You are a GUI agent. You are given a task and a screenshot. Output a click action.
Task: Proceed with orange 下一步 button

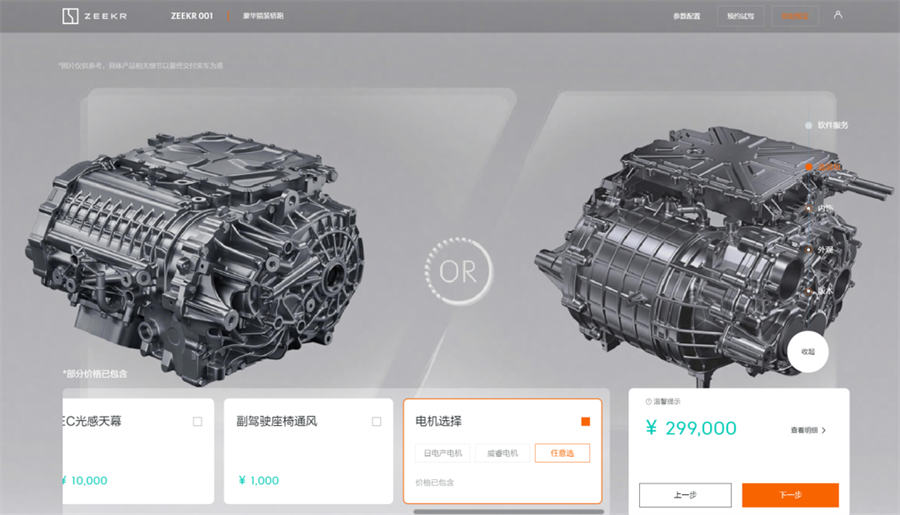[x=790, y=495]
